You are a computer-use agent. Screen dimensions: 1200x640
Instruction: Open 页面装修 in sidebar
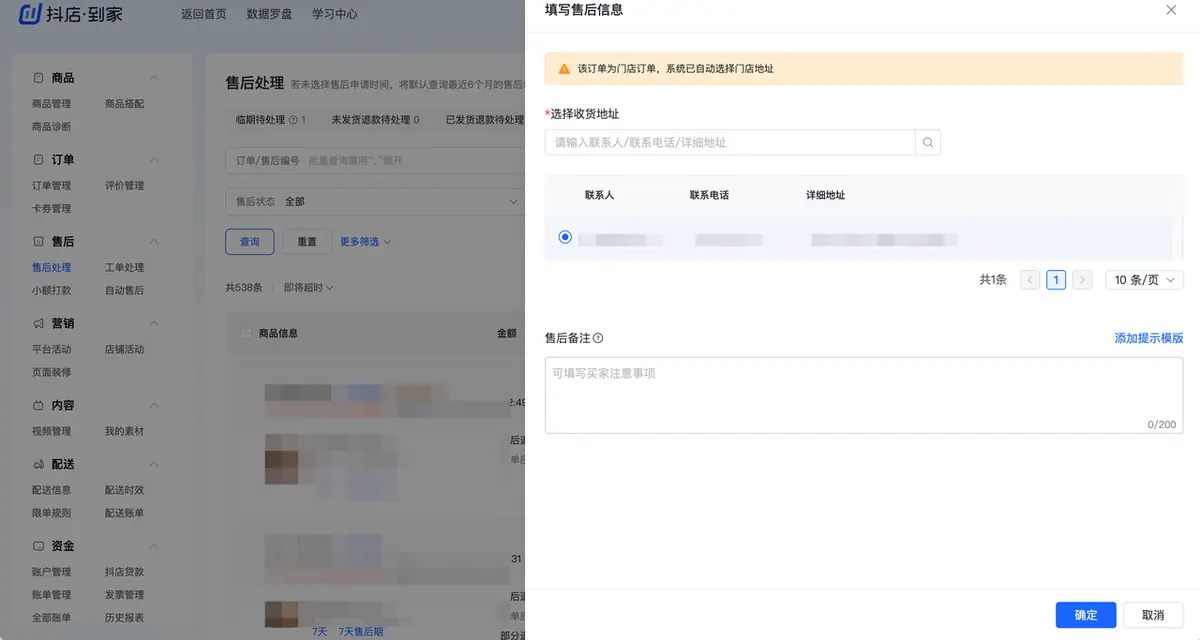click(52, 373)
